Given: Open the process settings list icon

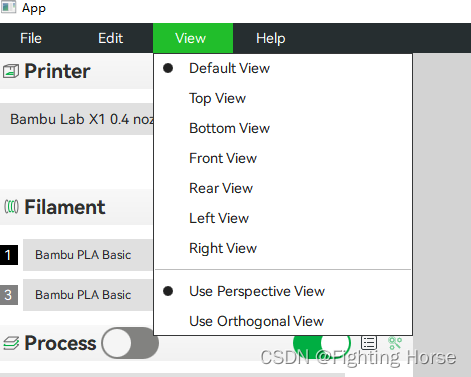Looking at the screenshot, I should [x=369, y=342].
